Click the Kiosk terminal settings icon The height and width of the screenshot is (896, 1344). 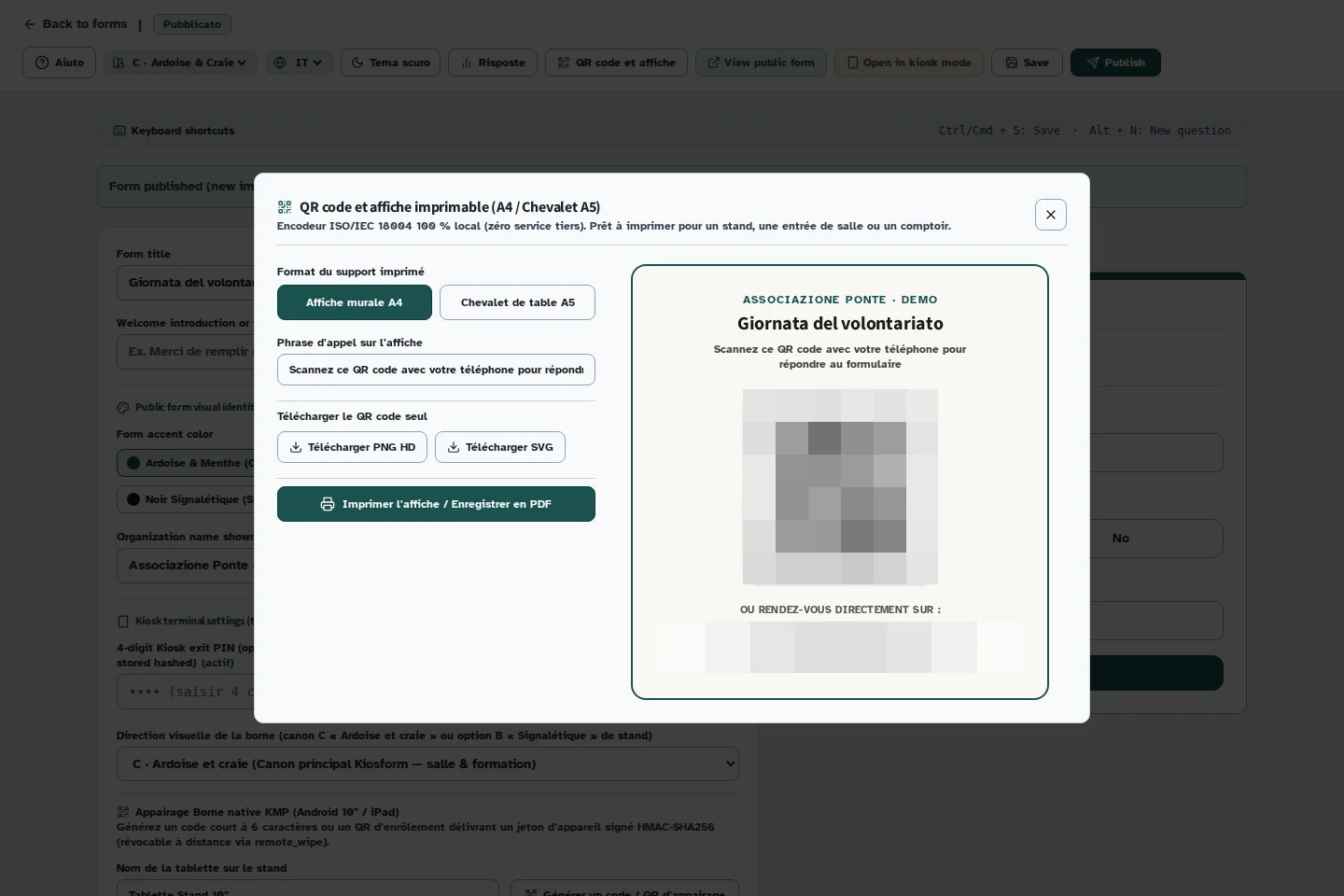point(122,621)
